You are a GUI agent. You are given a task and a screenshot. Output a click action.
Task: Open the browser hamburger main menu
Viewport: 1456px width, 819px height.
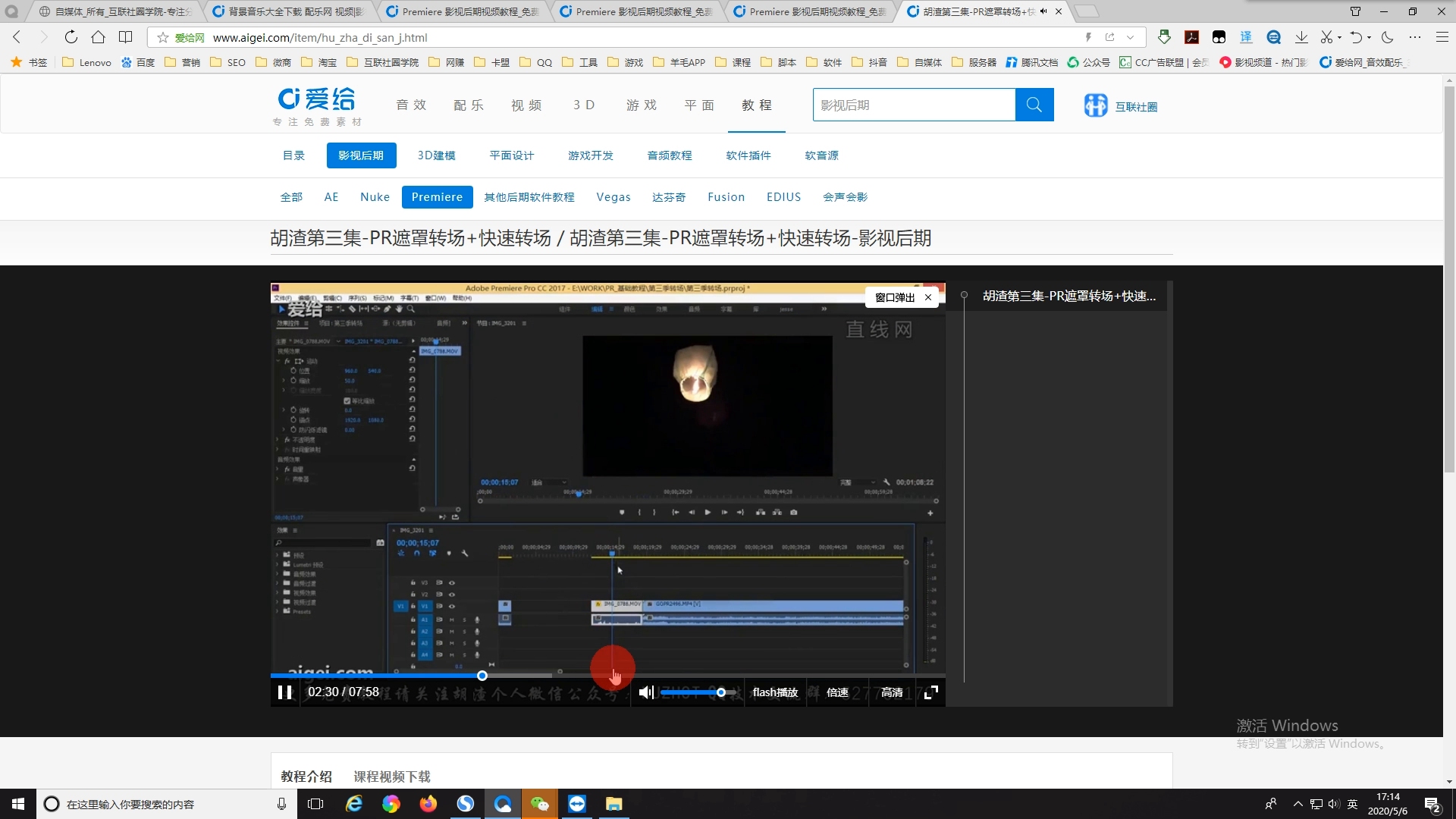pyautogui.click(x=1442, y=37)
